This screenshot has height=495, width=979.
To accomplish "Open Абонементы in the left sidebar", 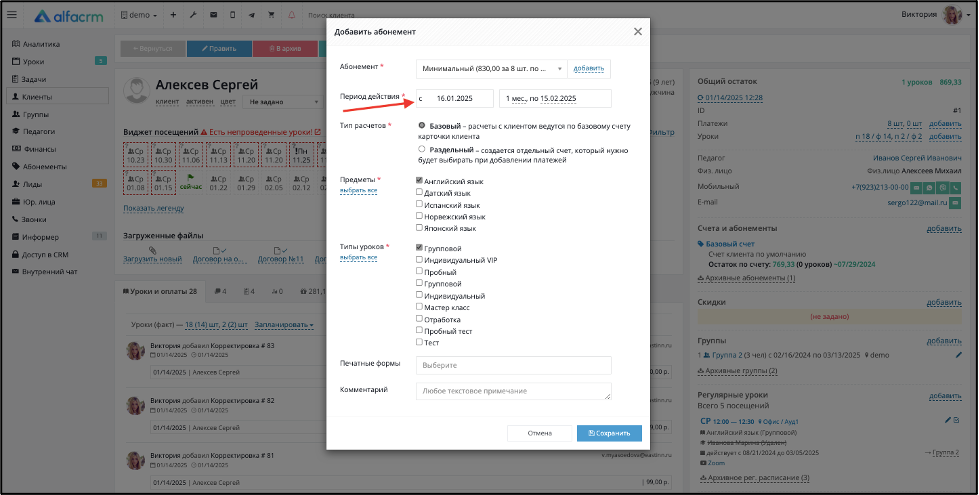I will [x=44, y=167].
